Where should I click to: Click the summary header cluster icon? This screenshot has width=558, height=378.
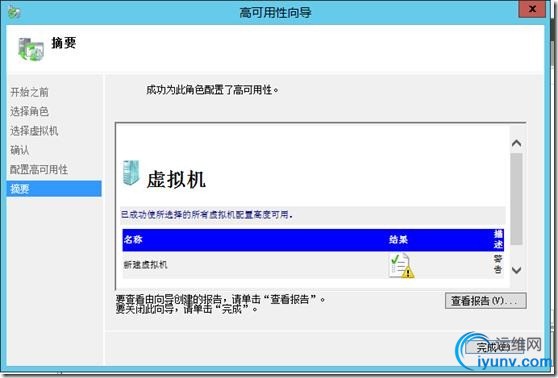click(31, 49)
